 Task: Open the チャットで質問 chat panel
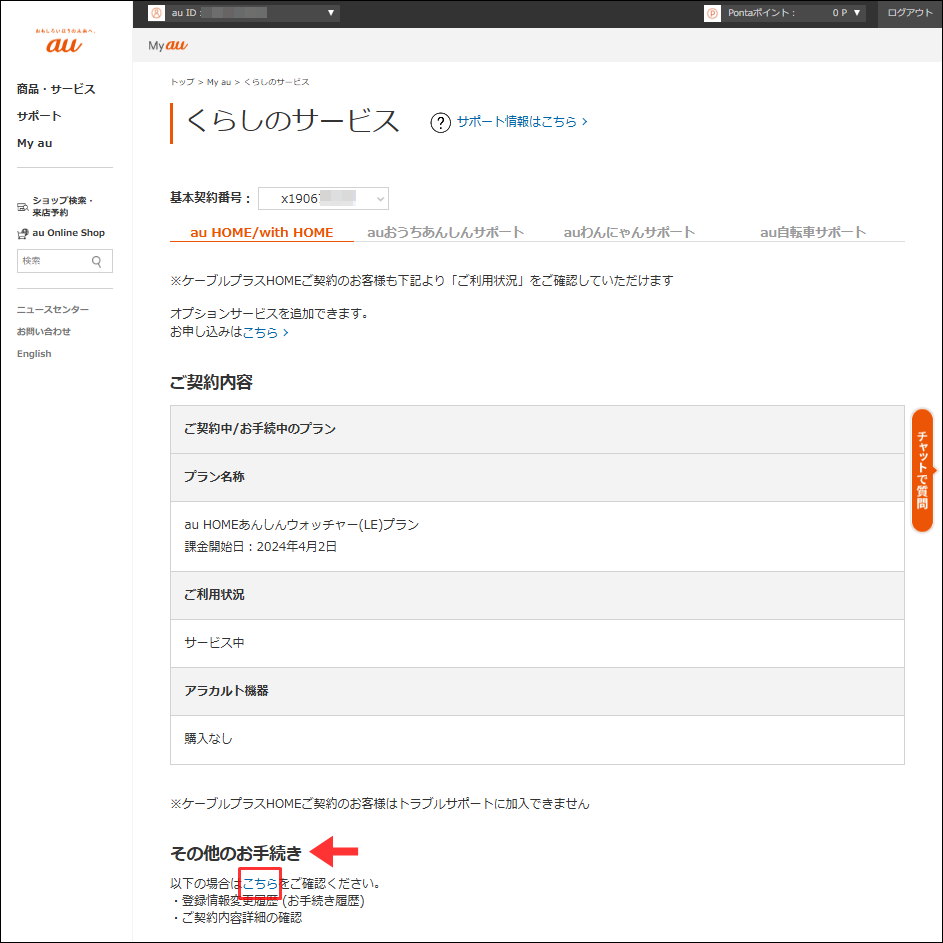point(921,470)
